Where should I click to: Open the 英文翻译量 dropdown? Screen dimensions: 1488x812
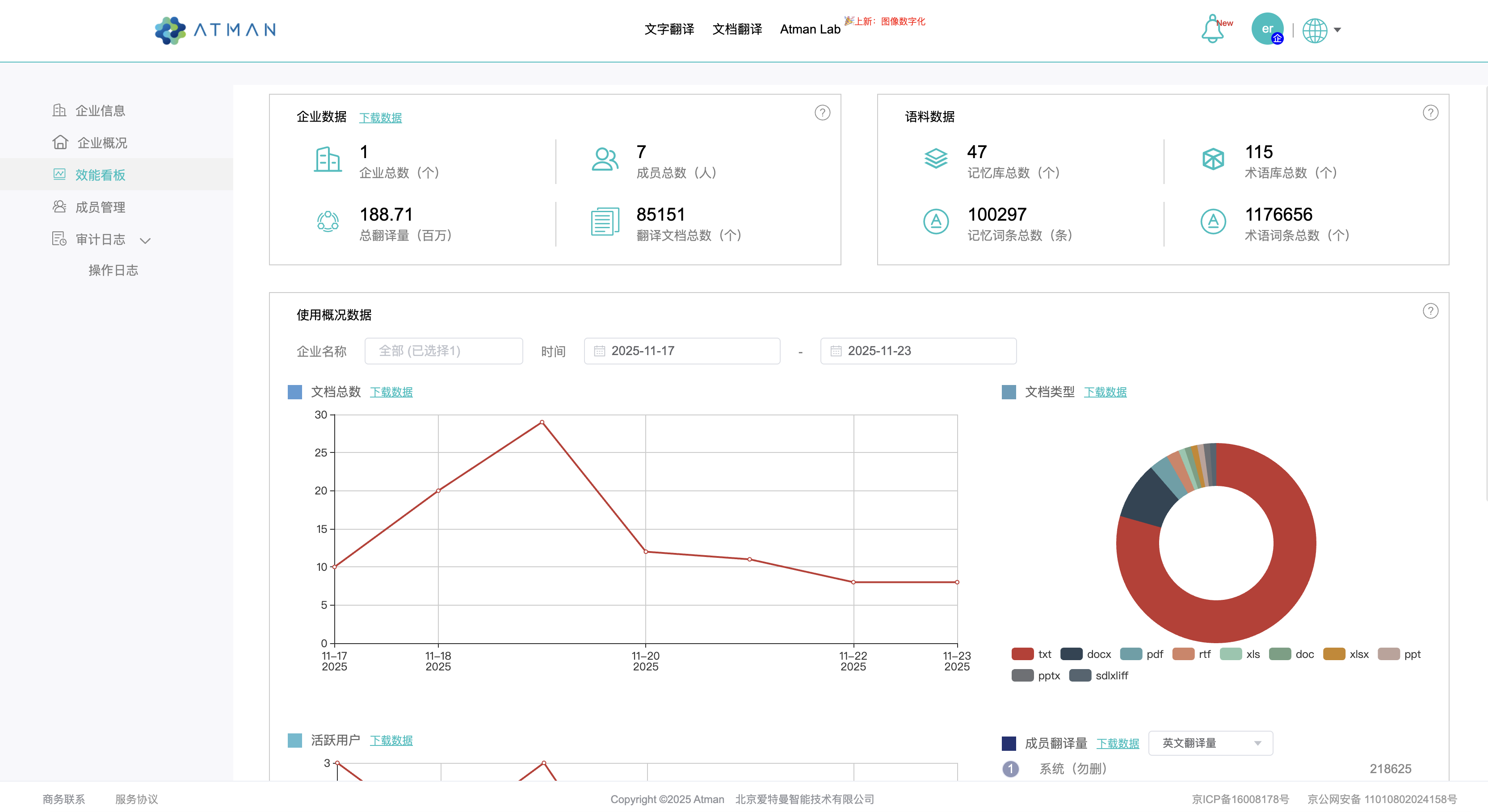(1210, 743)
